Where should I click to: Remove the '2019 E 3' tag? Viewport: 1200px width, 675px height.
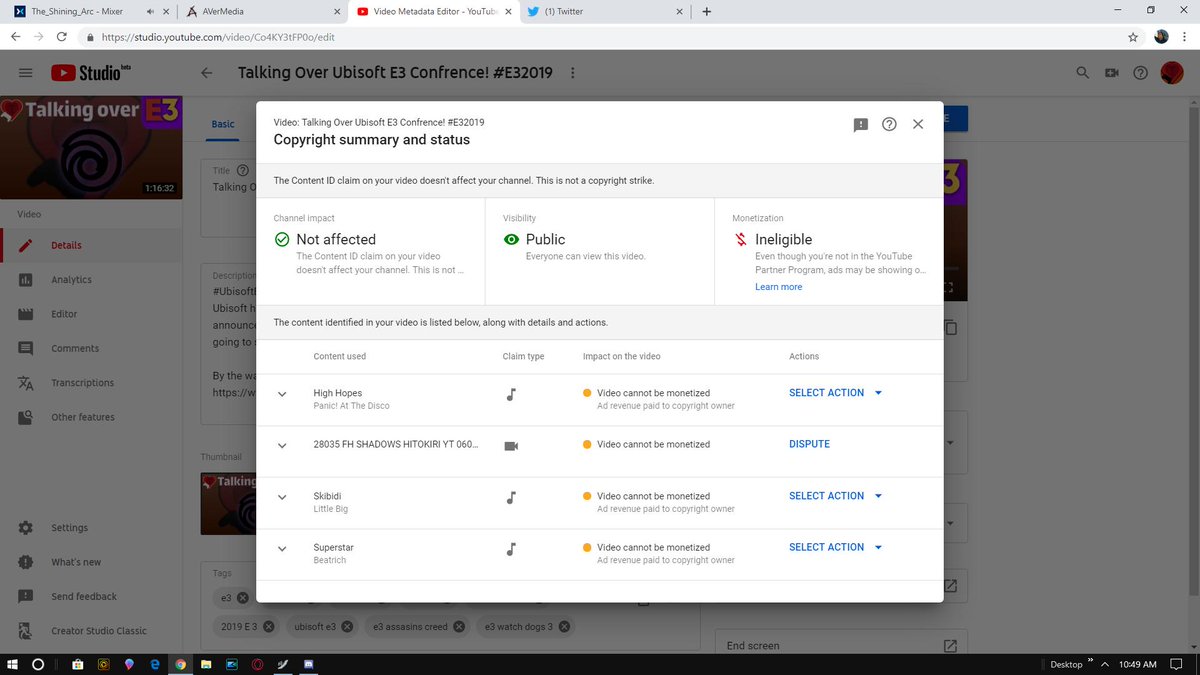point(270,627)
